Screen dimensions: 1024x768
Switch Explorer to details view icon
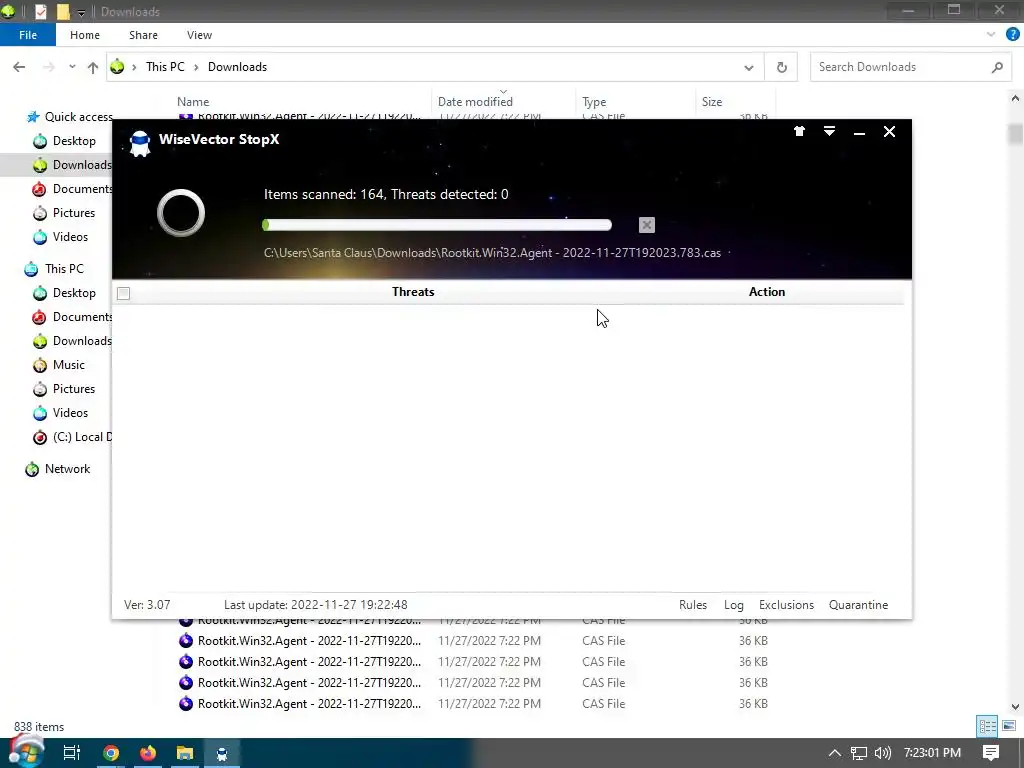987,726
